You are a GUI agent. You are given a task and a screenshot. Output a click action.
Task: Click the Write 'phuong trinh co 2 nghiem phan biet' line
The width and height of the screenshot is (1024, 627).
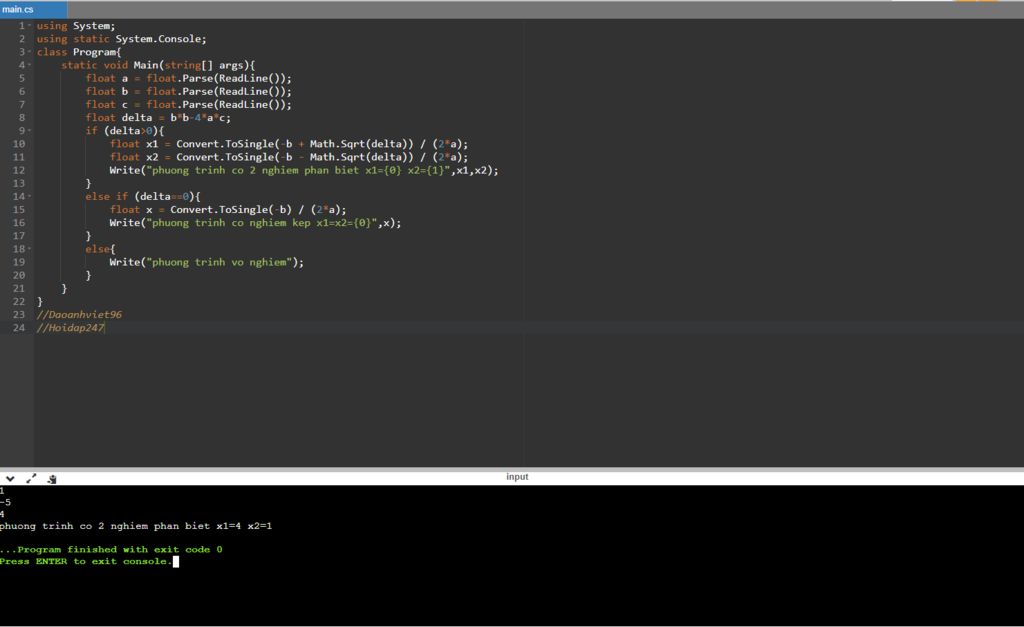point(304,170)
